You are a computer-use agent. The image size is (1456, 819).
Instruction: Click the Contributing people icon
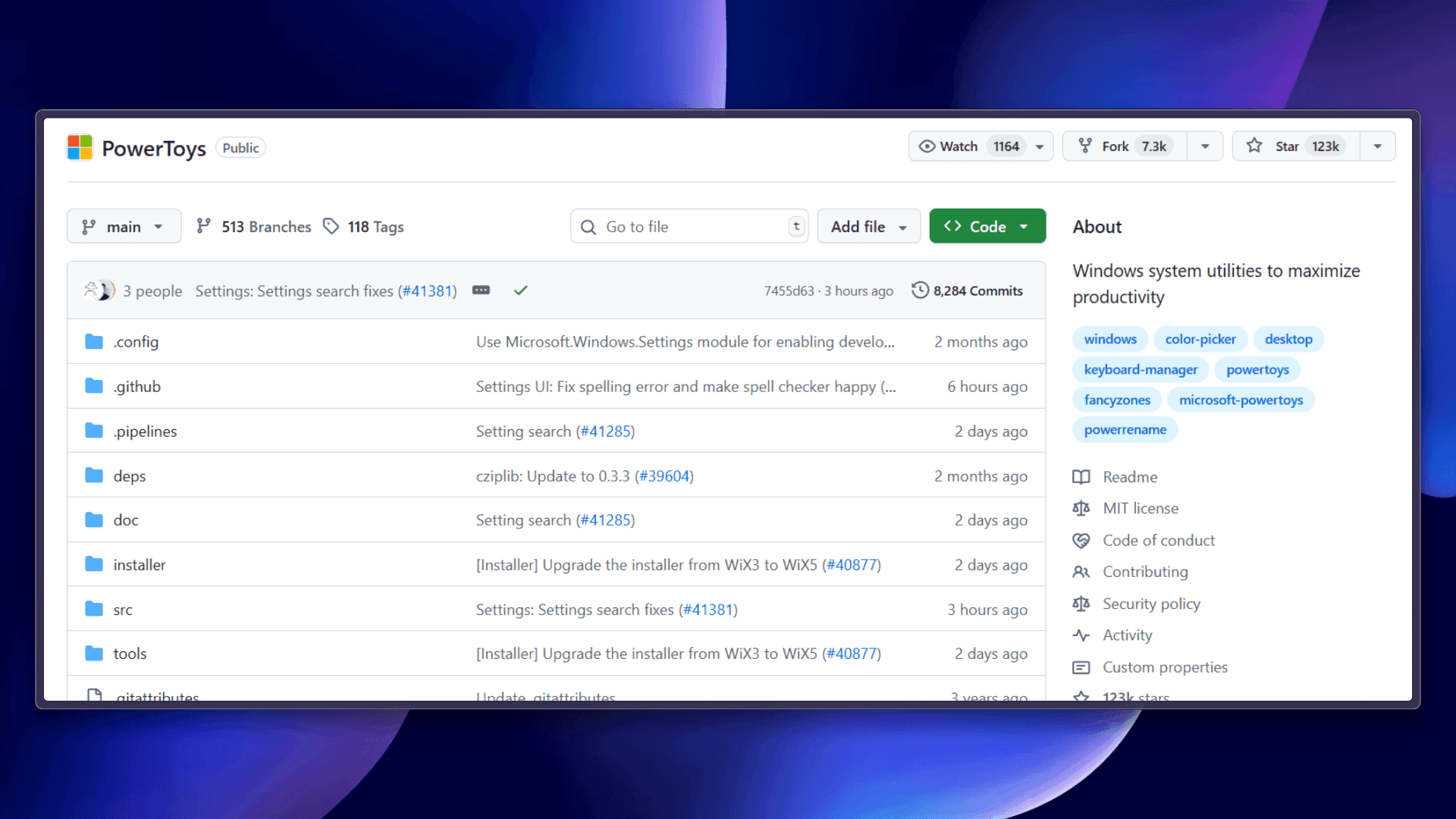(x=1081, y=572)
